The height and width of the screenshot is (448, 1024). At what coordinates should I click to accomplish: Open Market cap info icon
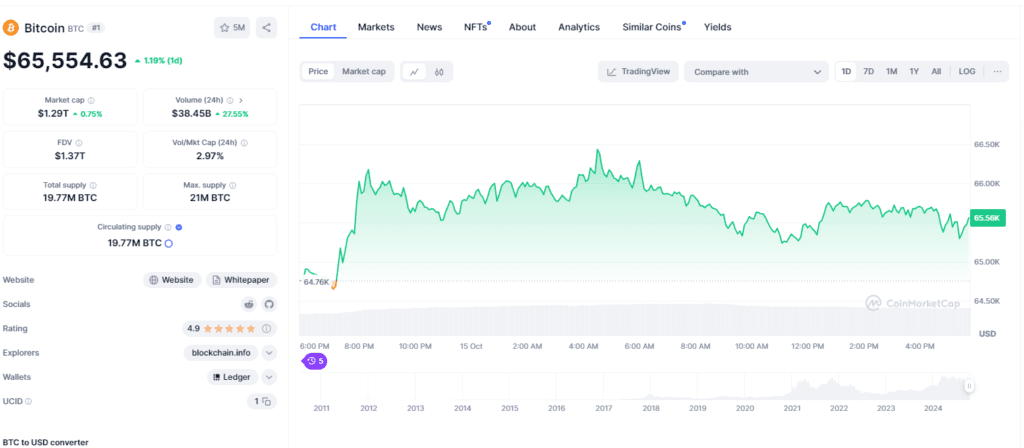pos(91,101)
